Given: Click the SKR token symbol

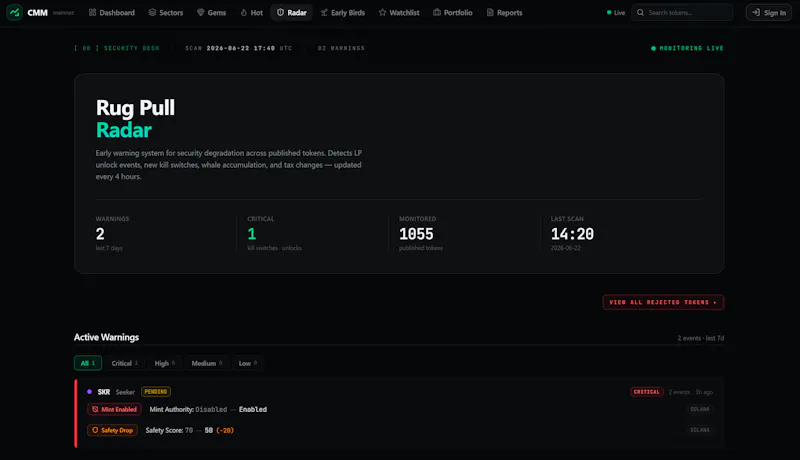Looking at the screenshot, I should click(104, 392).
